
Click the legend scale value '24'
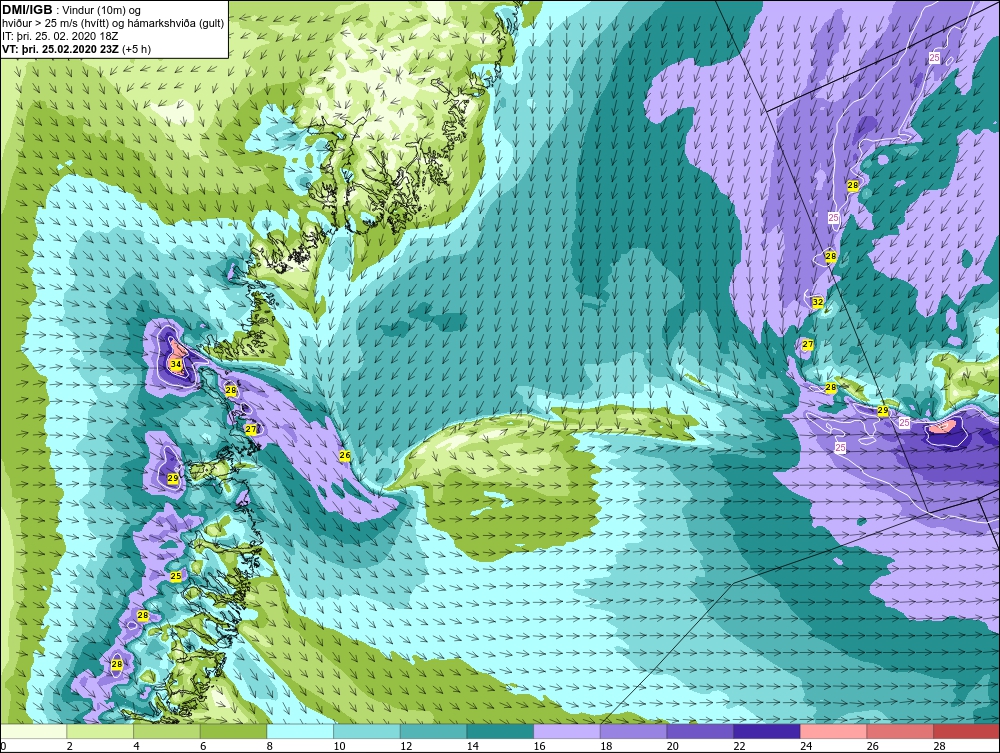tap(806, 746)
